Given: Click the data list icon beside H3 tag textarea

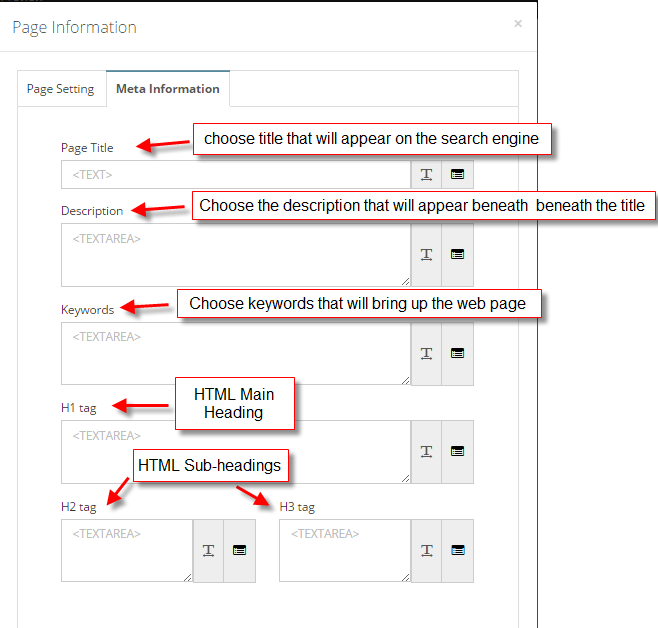Looking at the screenshot, I should click(457, 551).
